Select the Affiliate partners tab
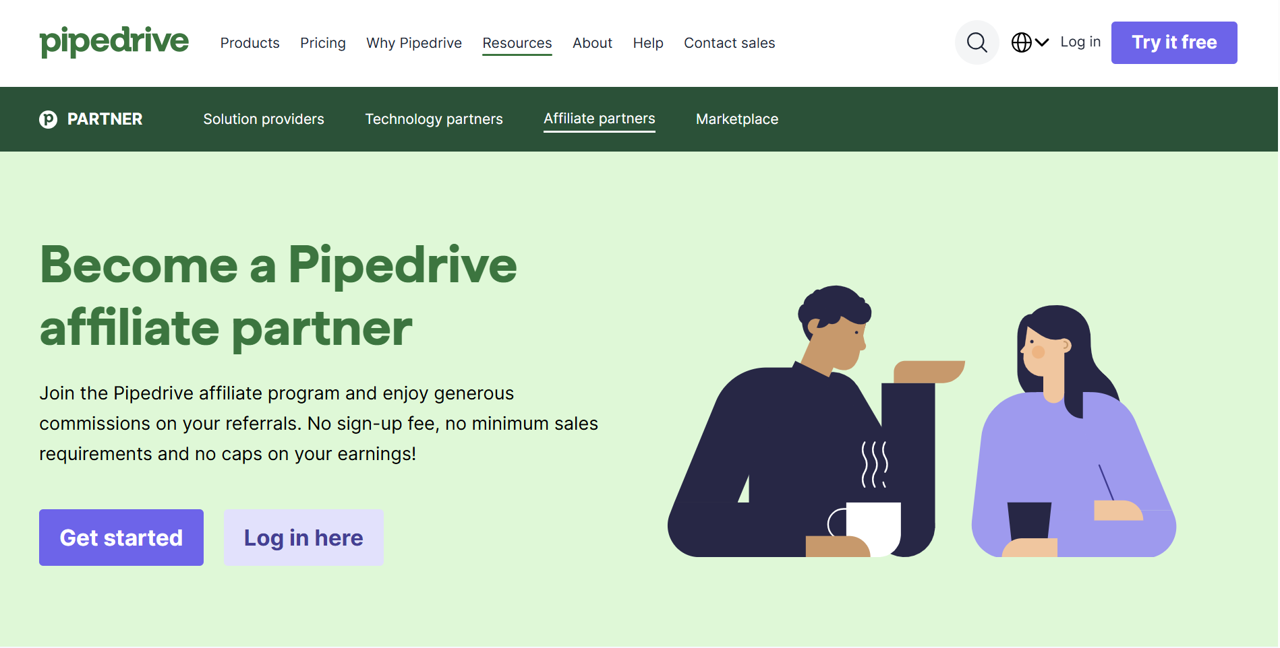The height and width of the screenshot is (648, 1280). [599, 118]
